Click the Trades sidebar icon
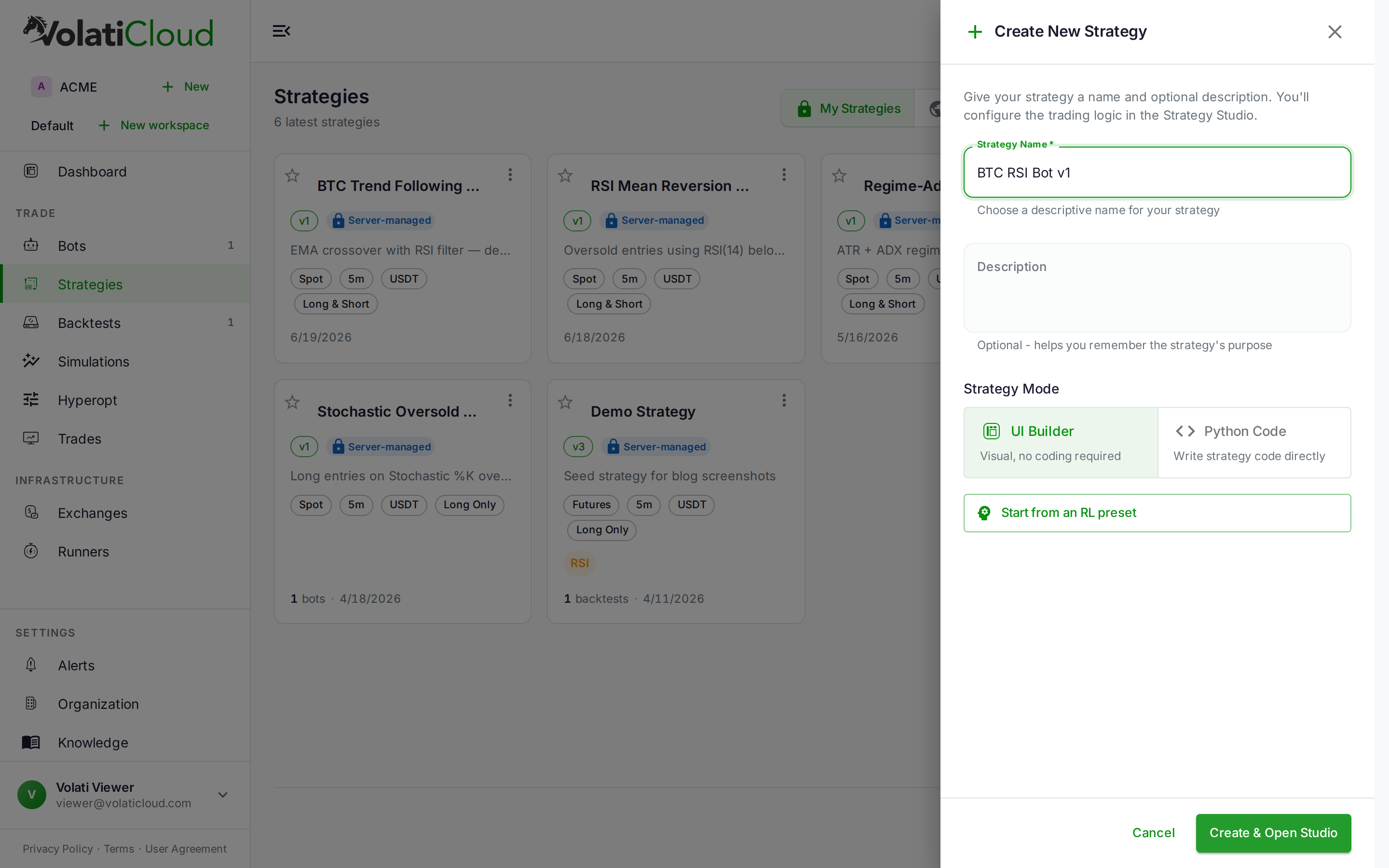 click(x=31, y=439)
